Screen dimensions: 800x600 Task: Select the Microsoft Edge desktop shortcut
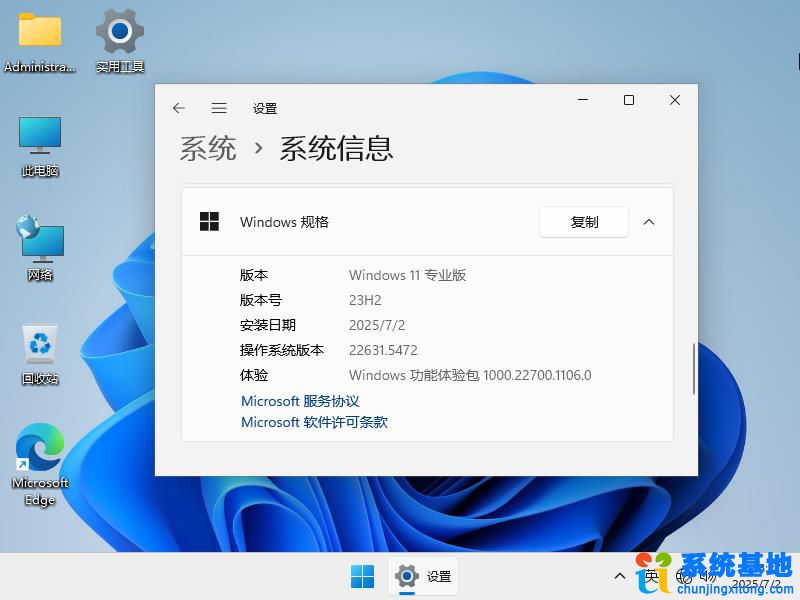[40, 465]
